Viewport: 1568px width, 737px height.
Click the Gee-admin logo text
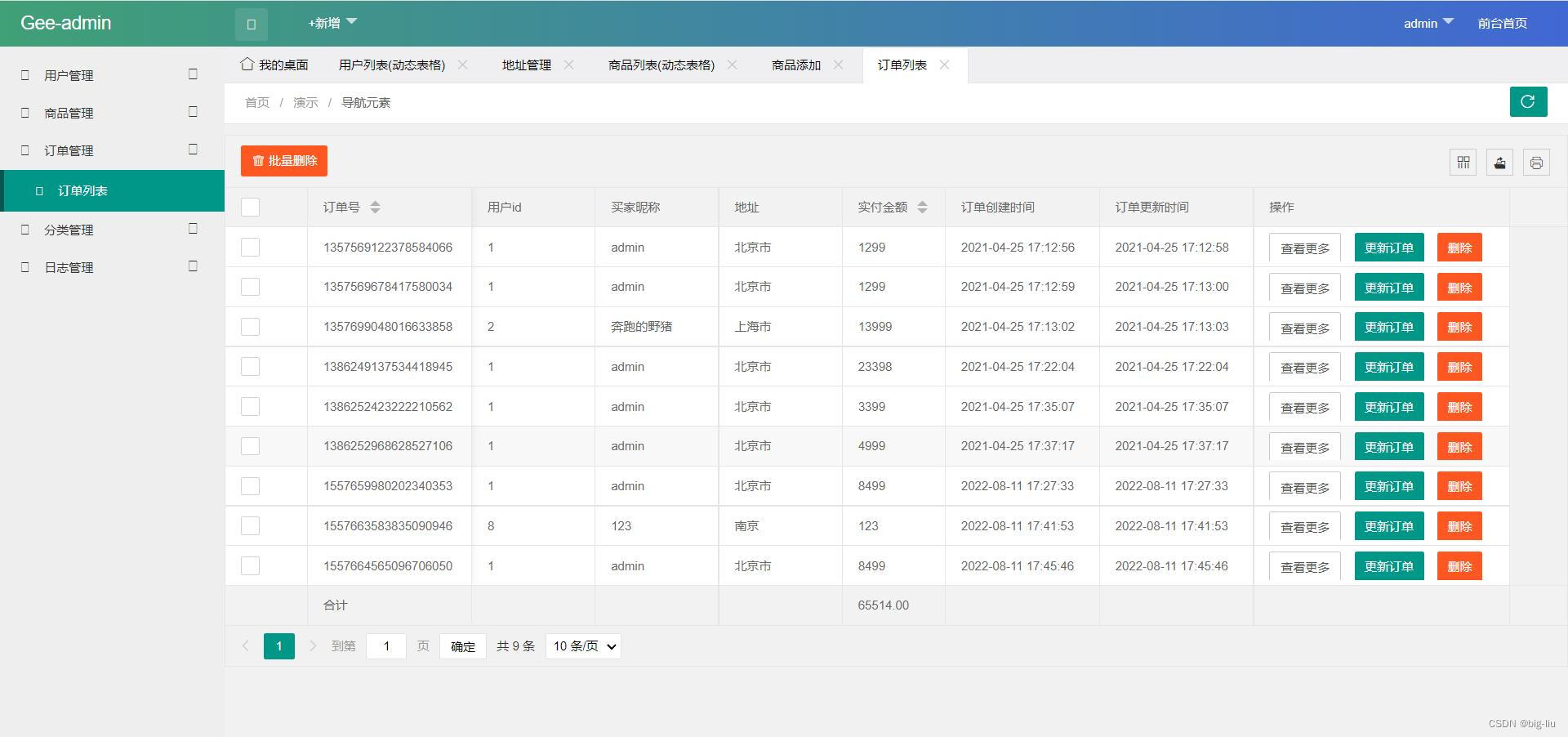click(65, 23)
